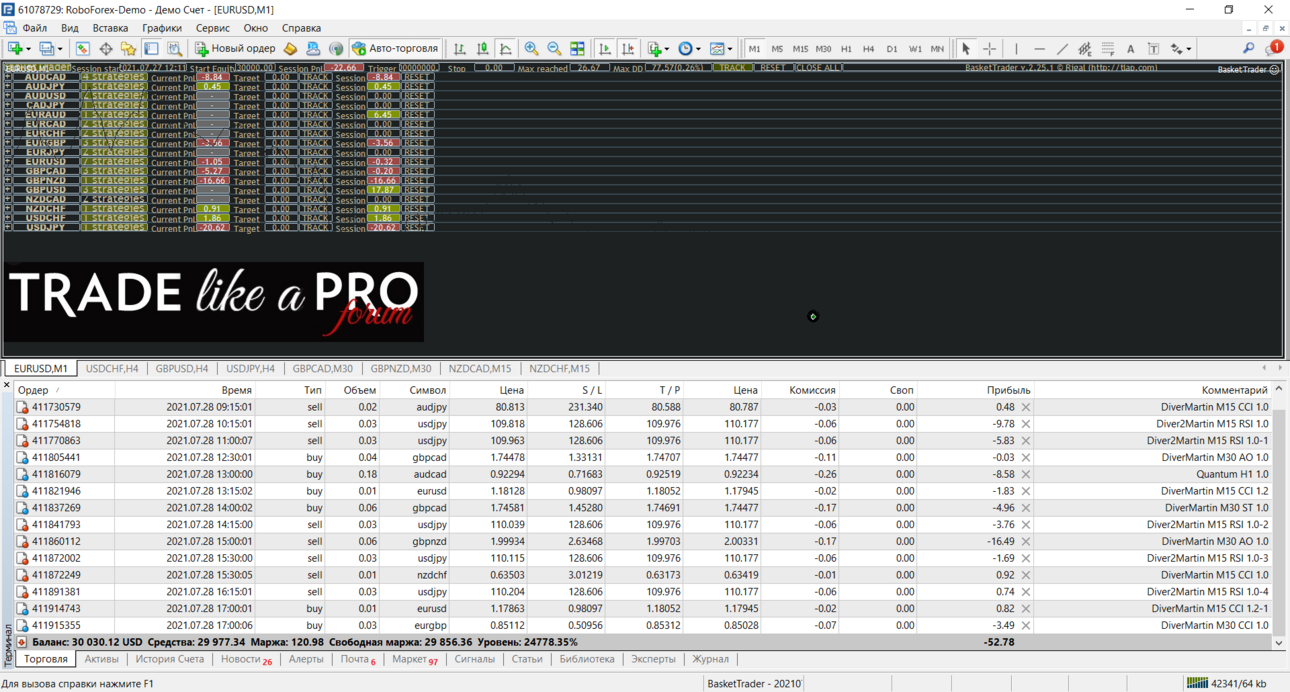Expand the EURUSD strategies row

pyautogui.click(x=7, y=161)
